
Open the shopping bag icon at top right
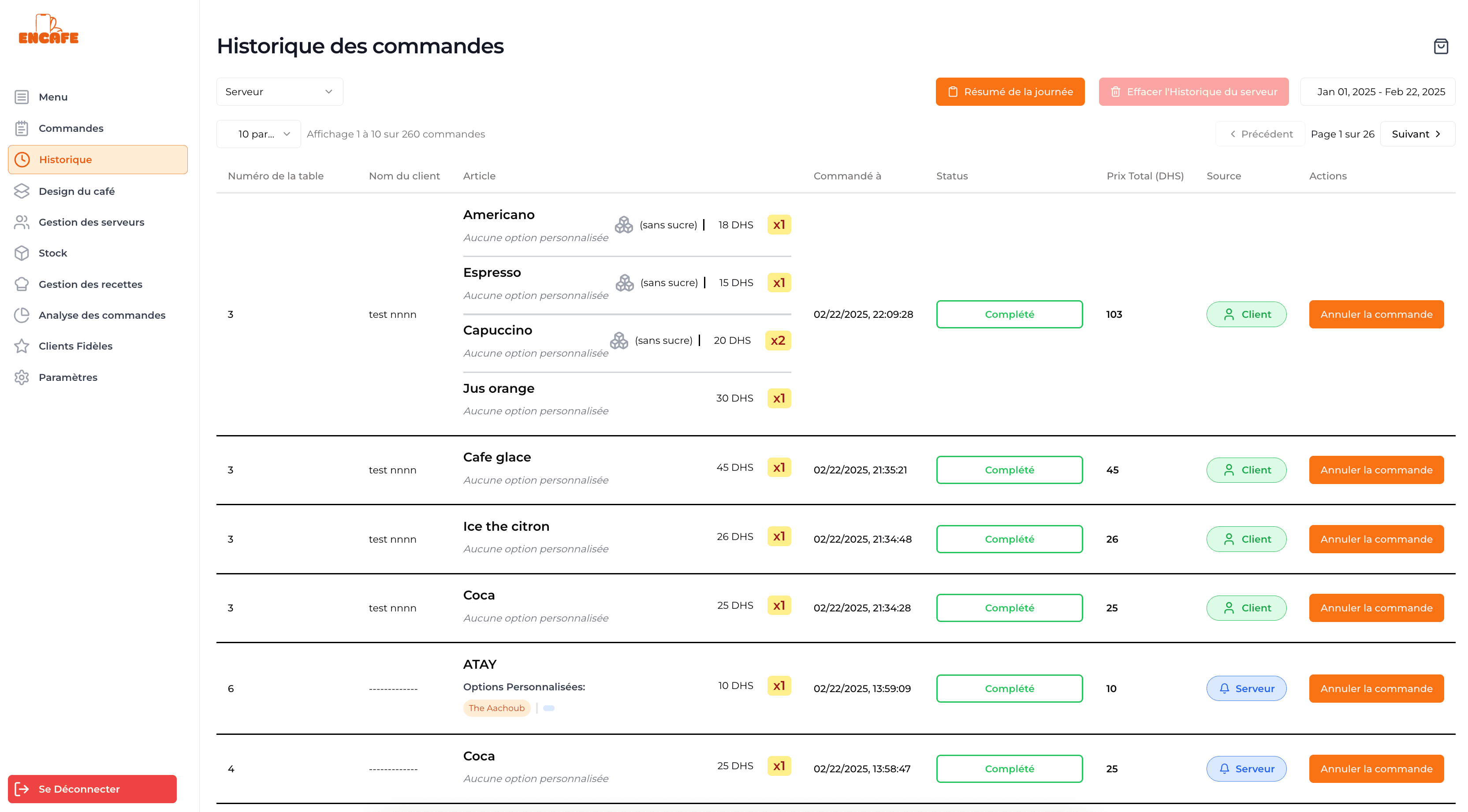click(x=1441, y=46)
